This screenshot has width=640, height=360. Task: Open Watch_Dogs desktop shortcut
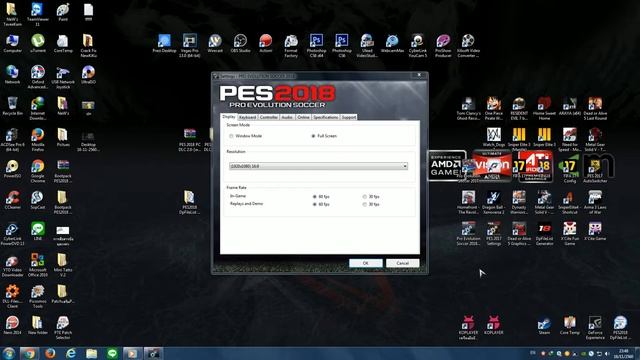(493, 137)
